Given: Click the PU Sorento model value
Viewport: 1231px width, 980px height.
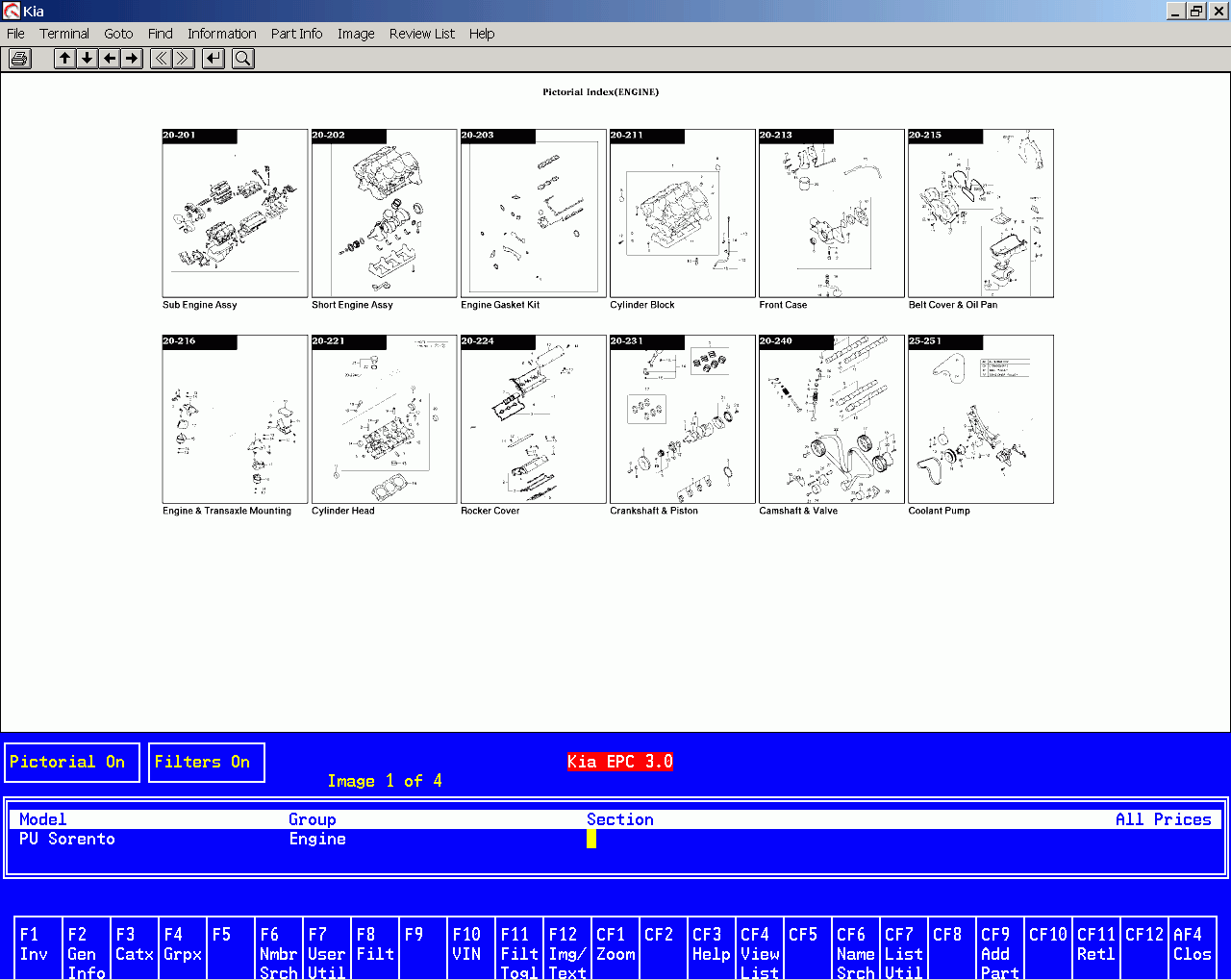Looking at the screenshot, I should pyautogui.click(x=67, y=839).
